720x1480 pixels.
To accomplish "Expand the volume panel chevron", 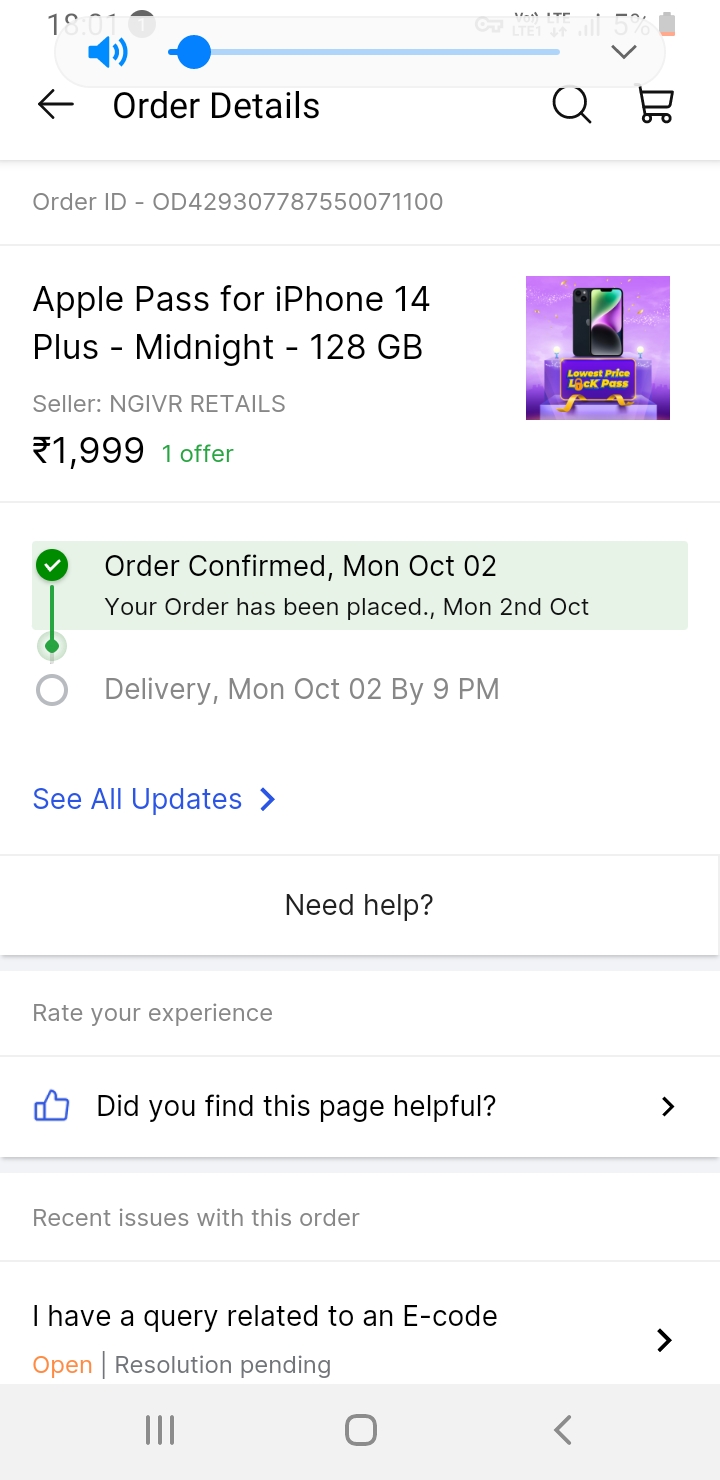I will pyautogui.click(x=624, y=52).
